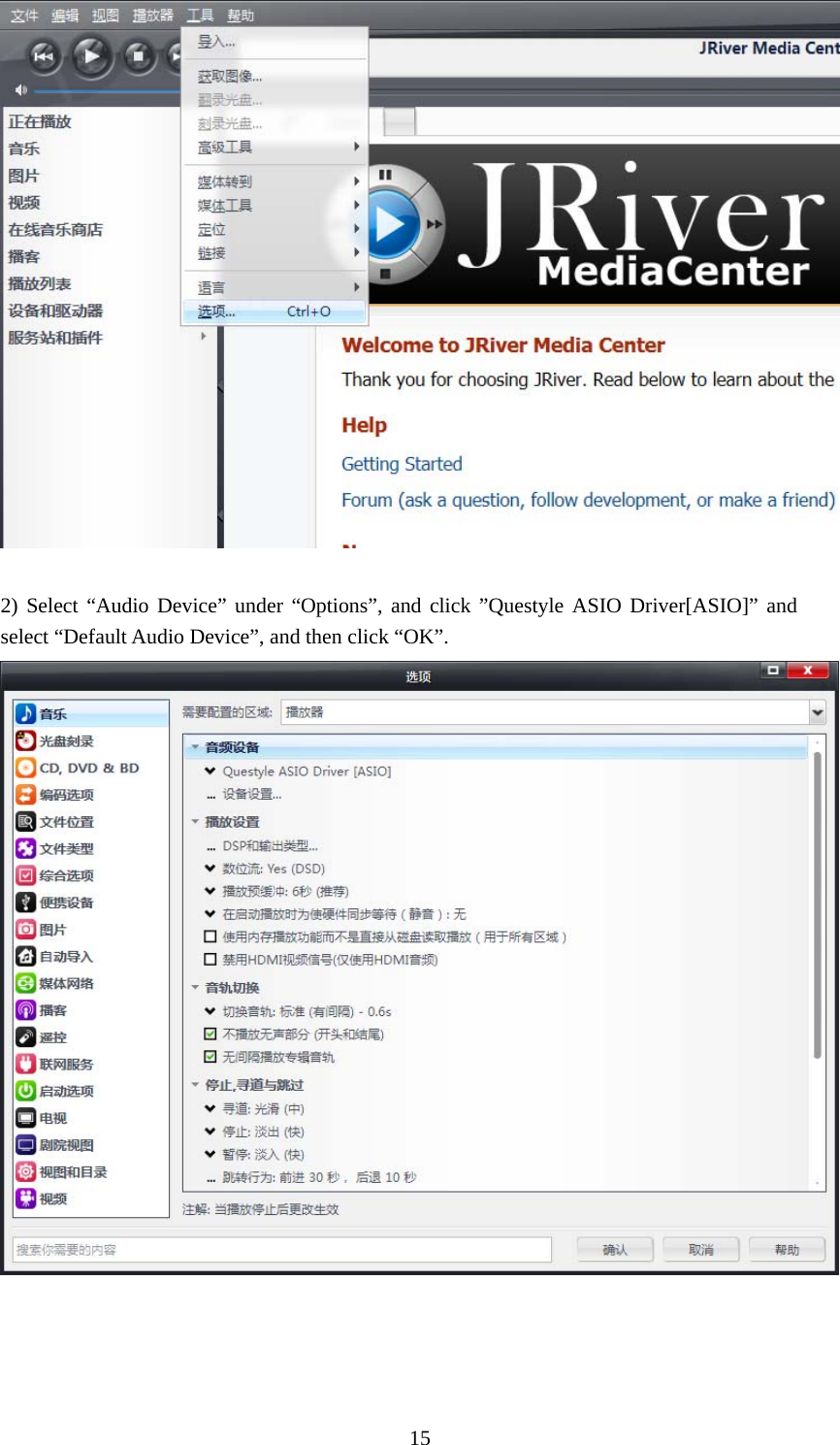Open the Forum link
The width and height of the screenshot is (840, 1445).
[588, 500]
